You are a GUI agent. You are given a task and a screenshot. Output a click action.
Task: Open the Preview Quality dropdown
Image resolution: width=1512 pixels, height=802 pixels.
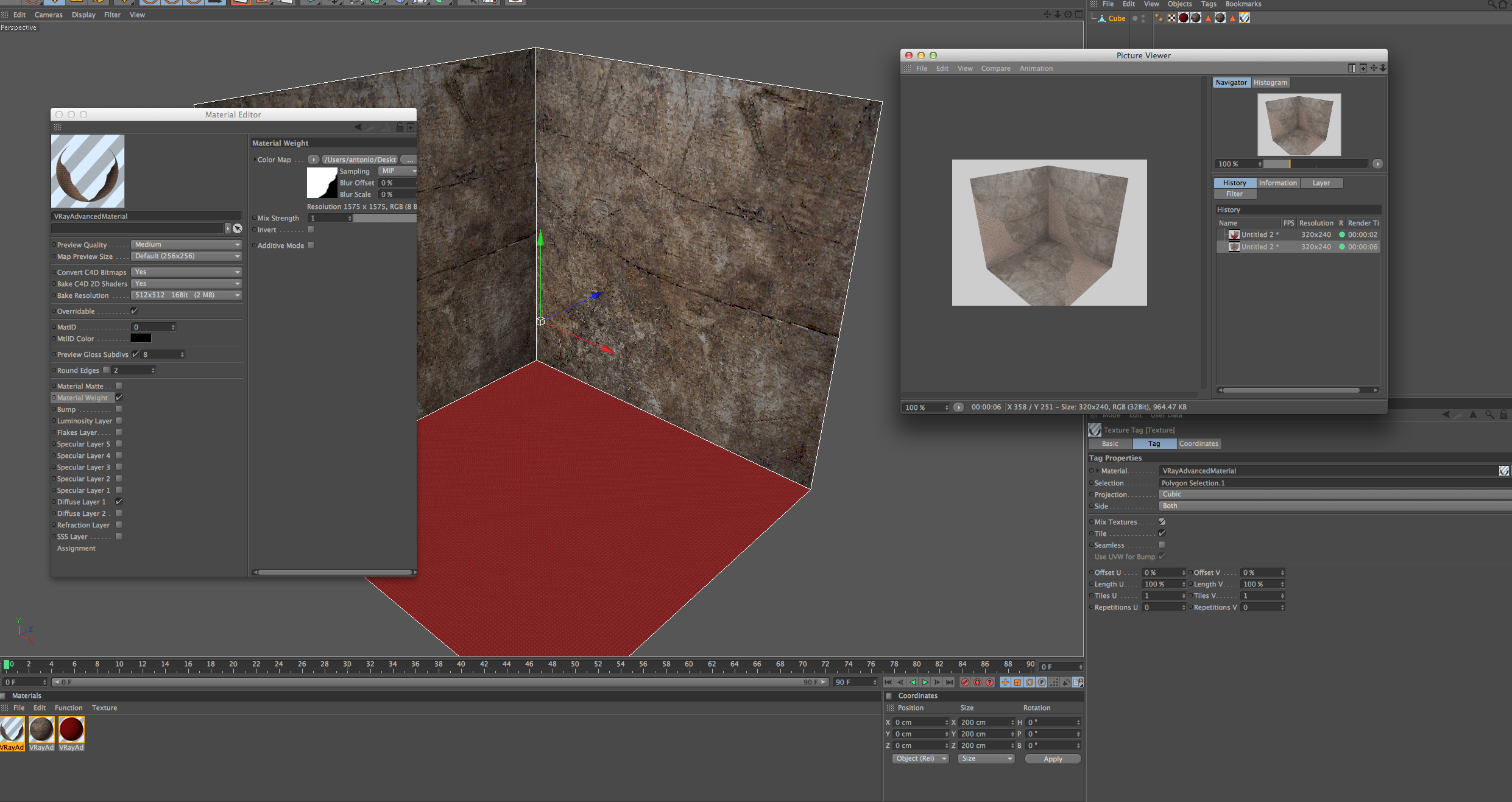(x=186, y=245)
